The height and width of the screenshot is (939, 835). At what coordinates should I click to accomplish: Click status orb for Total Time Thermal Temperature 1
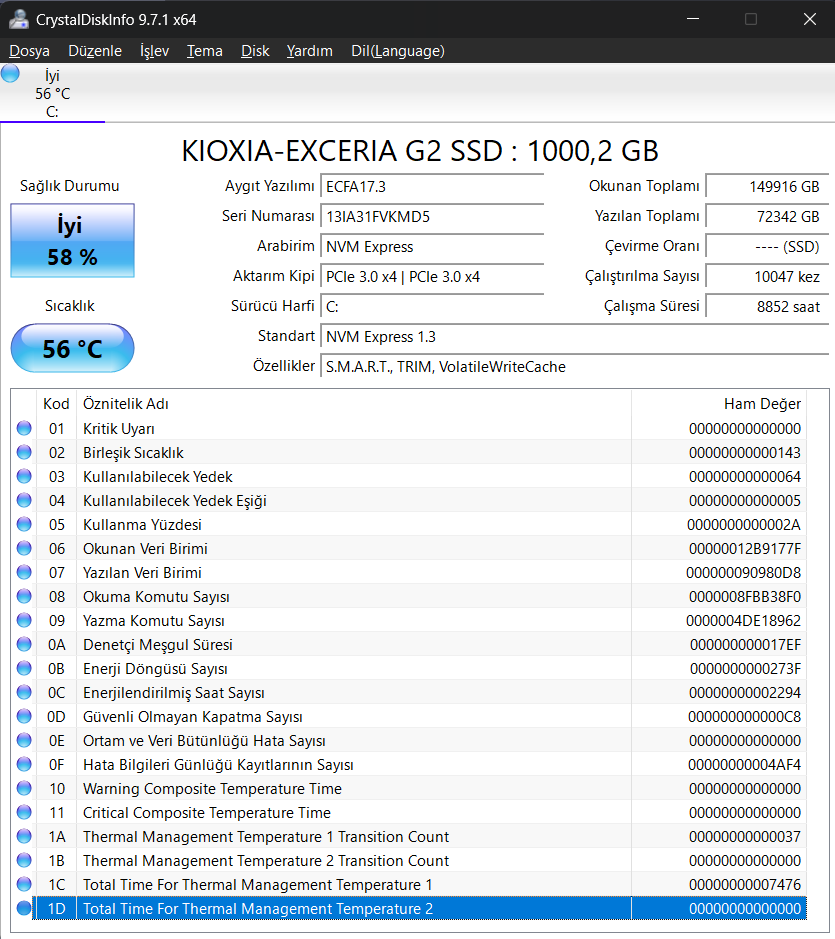pyautogui.click(x=24, y=884)
